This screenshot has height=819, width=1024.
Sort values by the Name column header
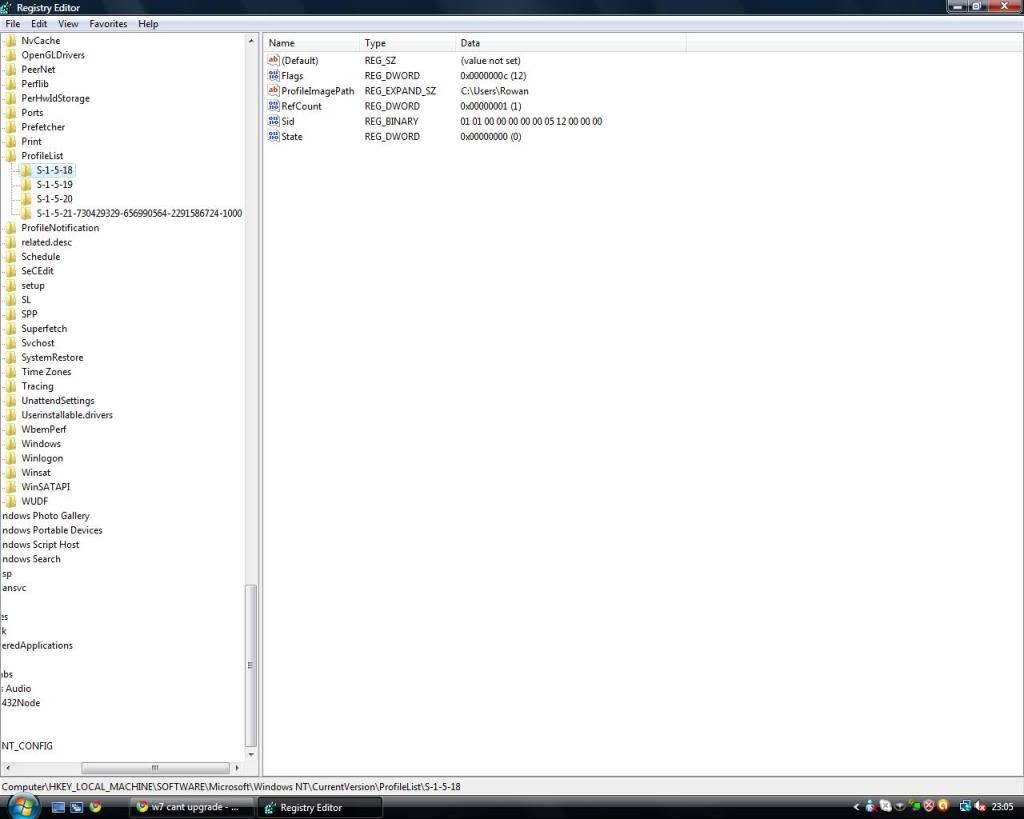[x=312, y=43]
